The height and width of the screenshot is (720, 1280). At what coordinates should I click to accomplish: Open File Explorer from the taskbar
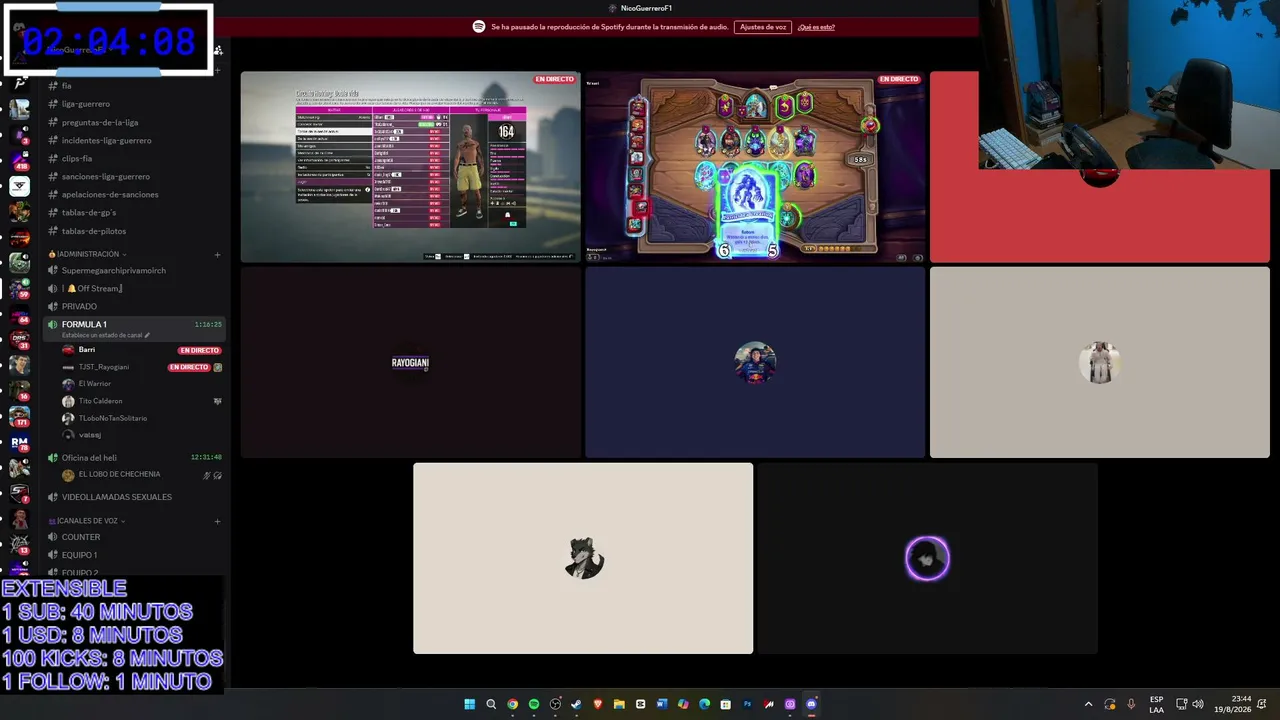tap(619, 704)
